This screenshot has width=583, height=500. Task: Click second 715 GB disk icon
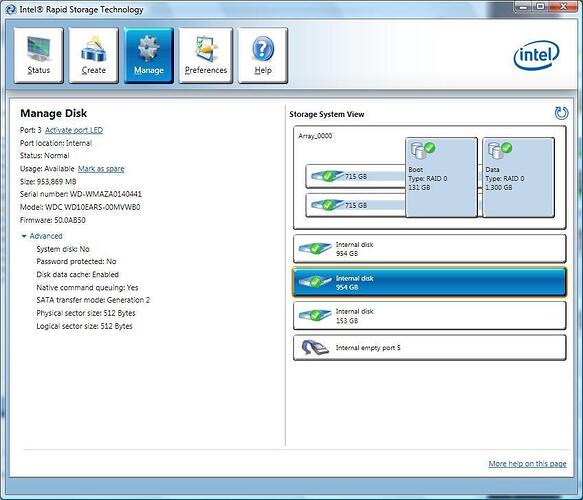327,204
